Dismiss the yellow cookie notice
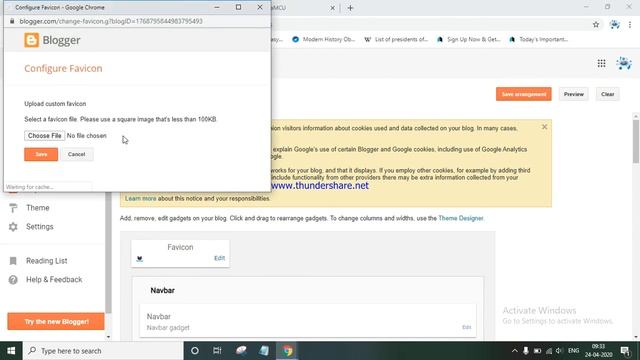 [544, 127]
